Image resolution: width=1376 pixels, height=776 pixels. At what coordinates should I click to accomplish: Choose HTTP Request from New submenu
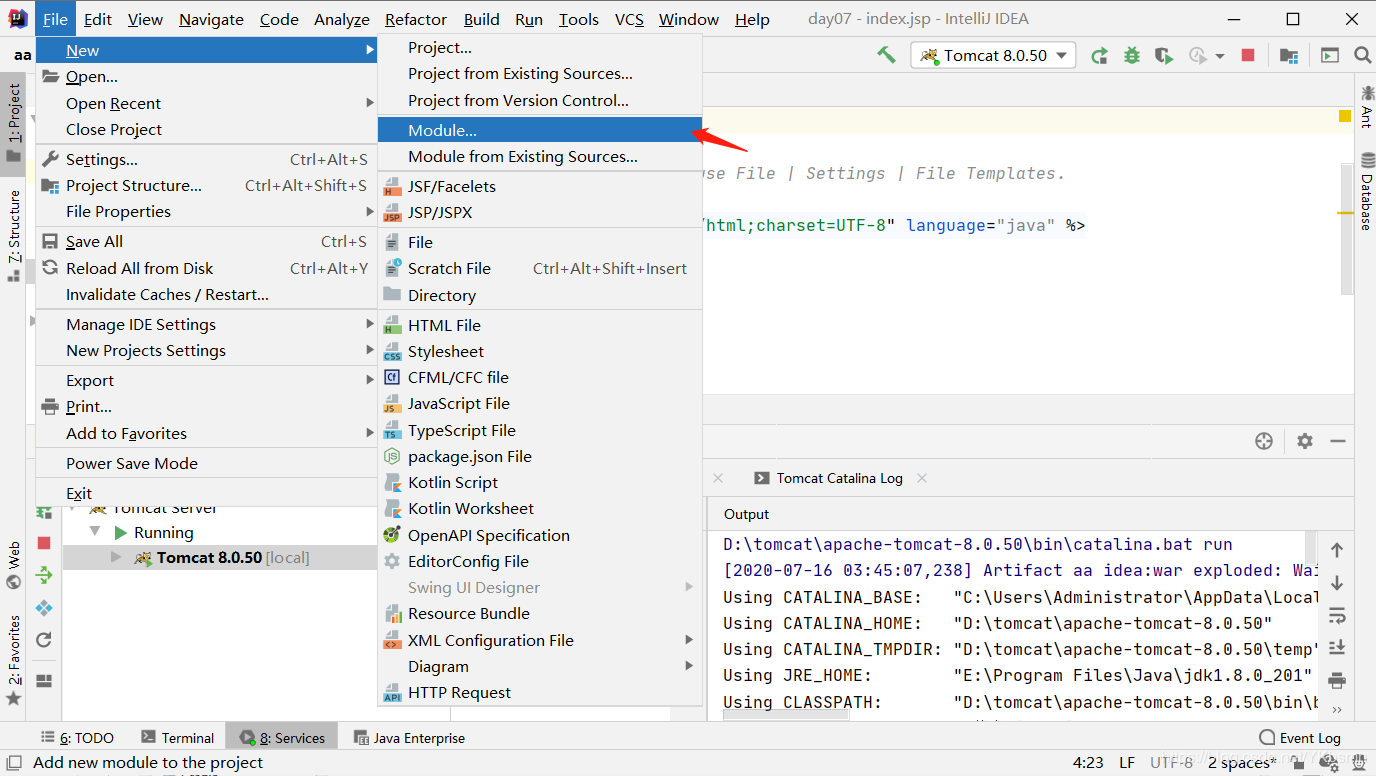540,692
